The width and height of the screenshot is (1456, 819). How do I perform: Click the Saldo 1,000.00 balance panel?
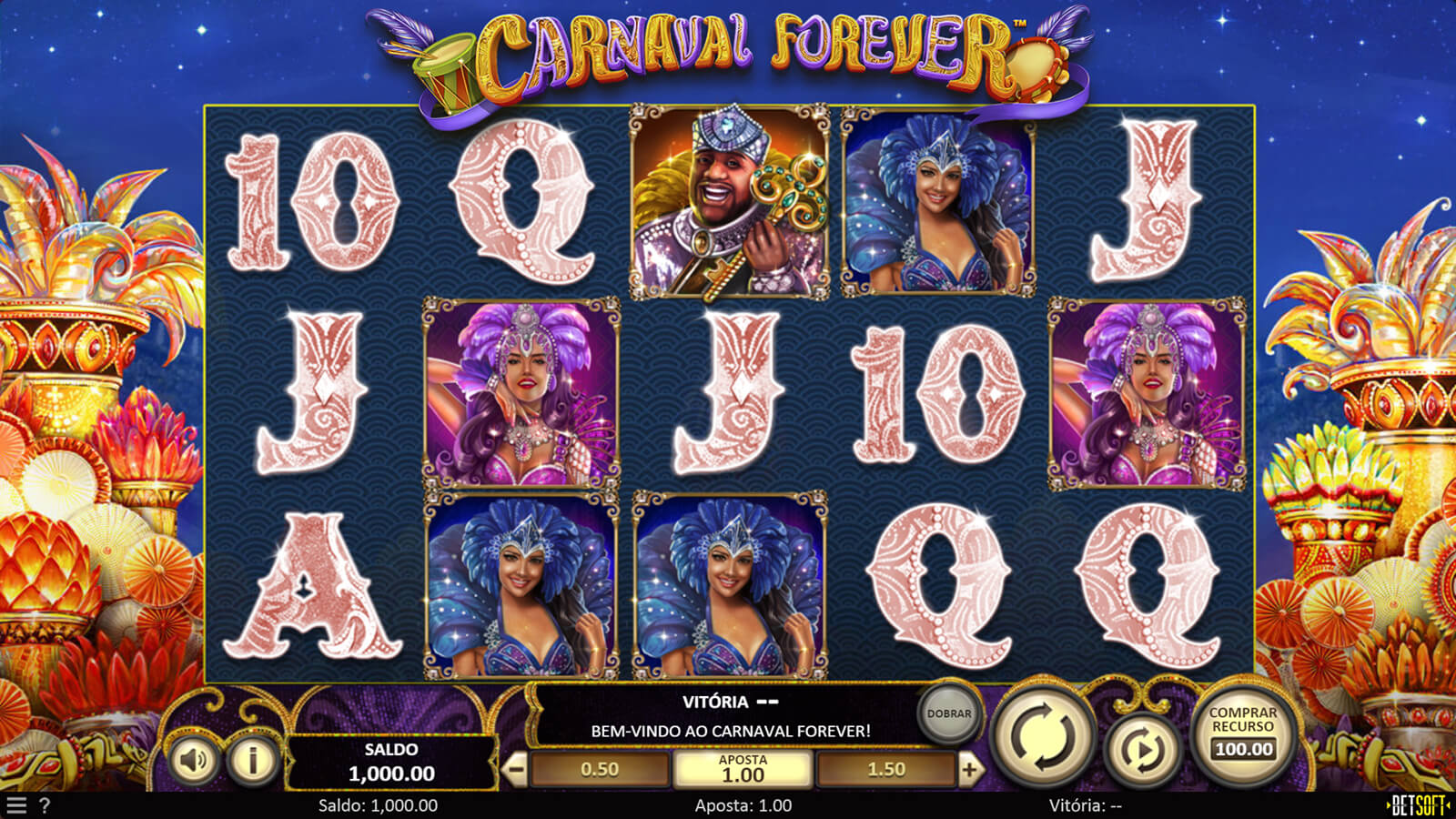[x=391, y=763]
